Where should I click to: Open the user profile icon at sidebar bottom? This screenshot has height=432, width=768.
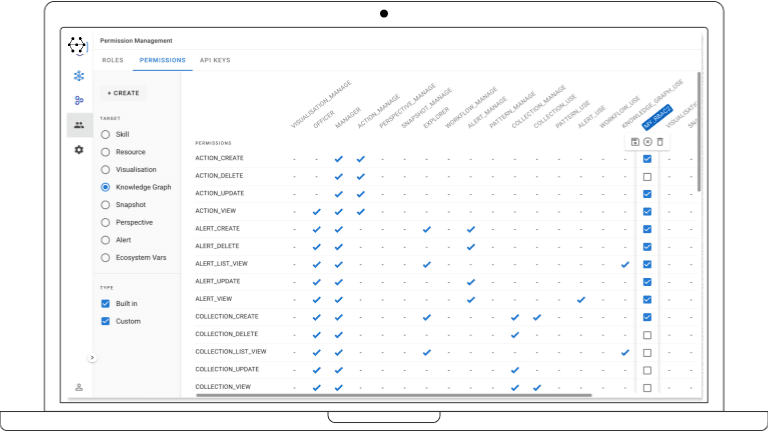coord(79,387)
